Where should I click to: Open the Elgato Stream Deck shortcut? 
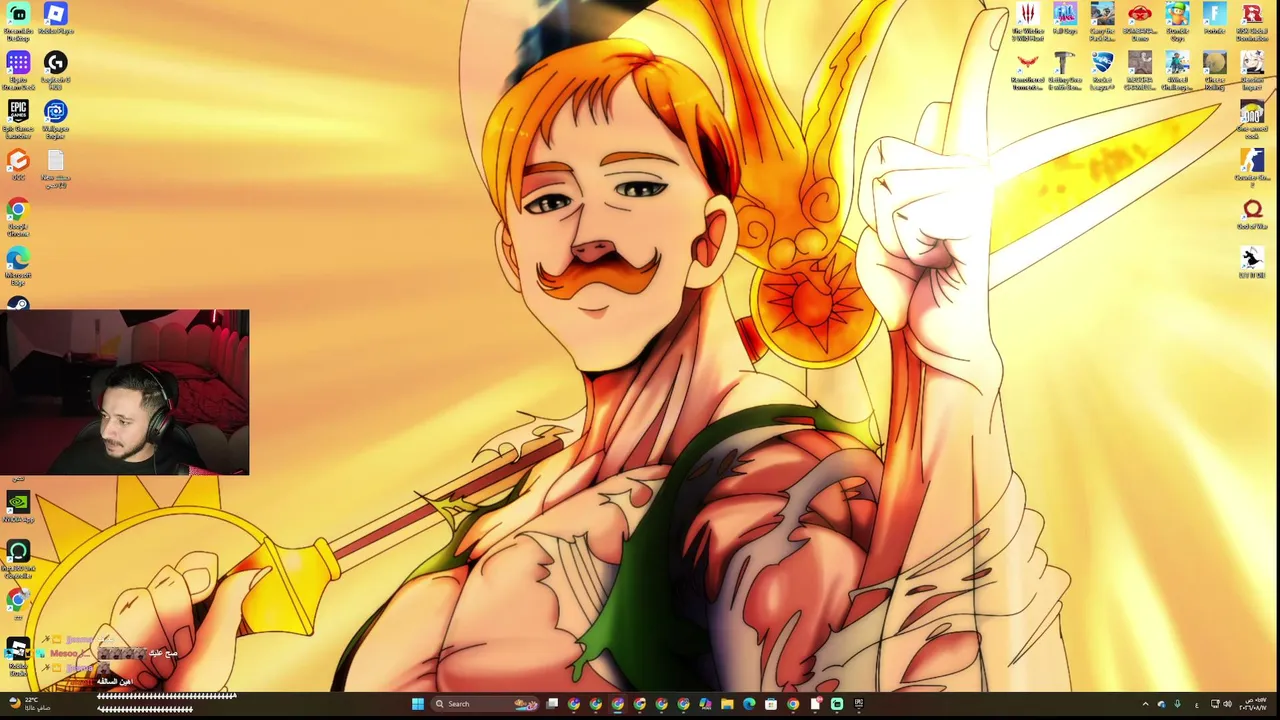(18, 71)
